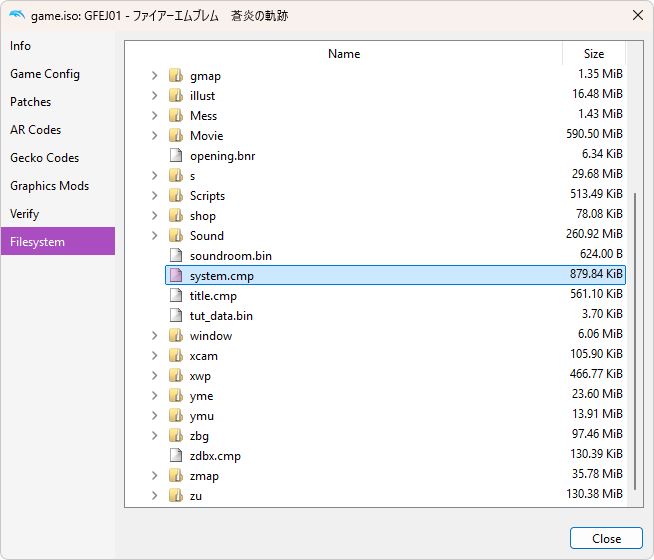Viewport: 654px width, 560px height.
Task: Open the Gecko Codes tab
Action: pos(45,158)
